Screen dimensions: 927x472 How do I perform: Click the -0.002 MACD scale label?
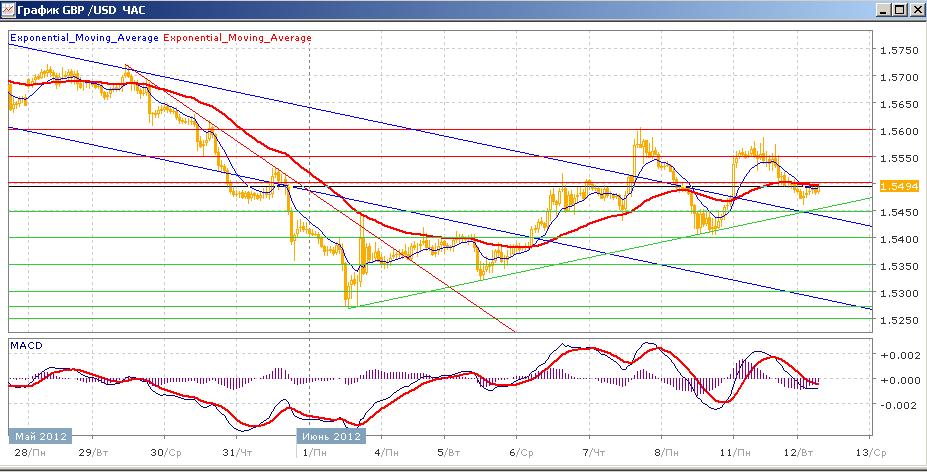pos(900,405)
